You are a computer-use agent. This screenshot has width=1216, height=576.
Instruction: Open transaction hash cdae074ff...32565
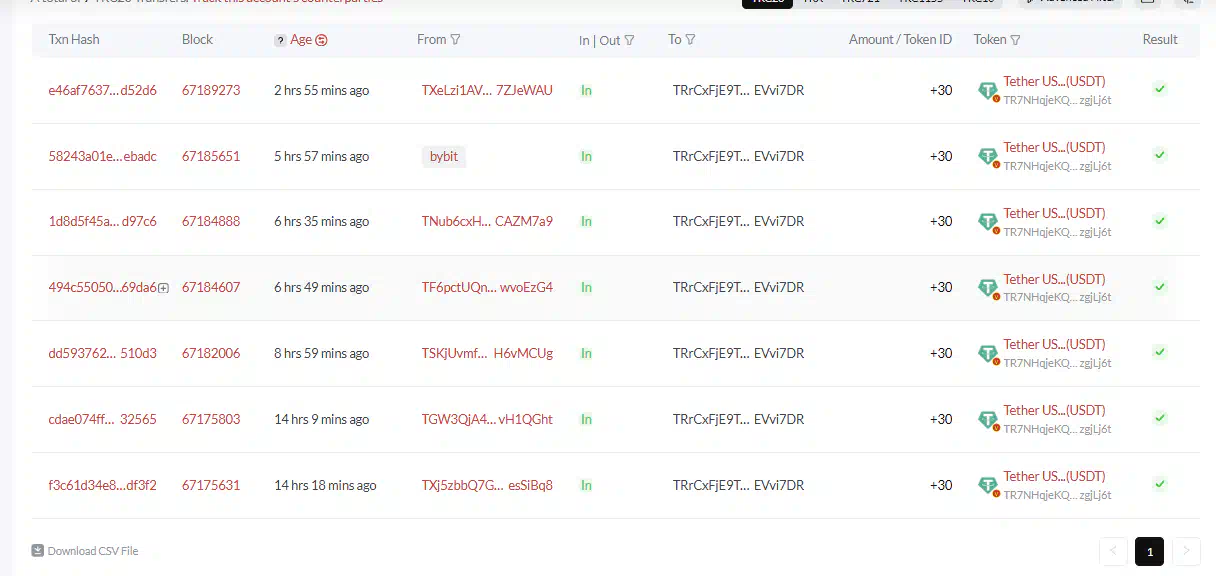pos(102,420)
